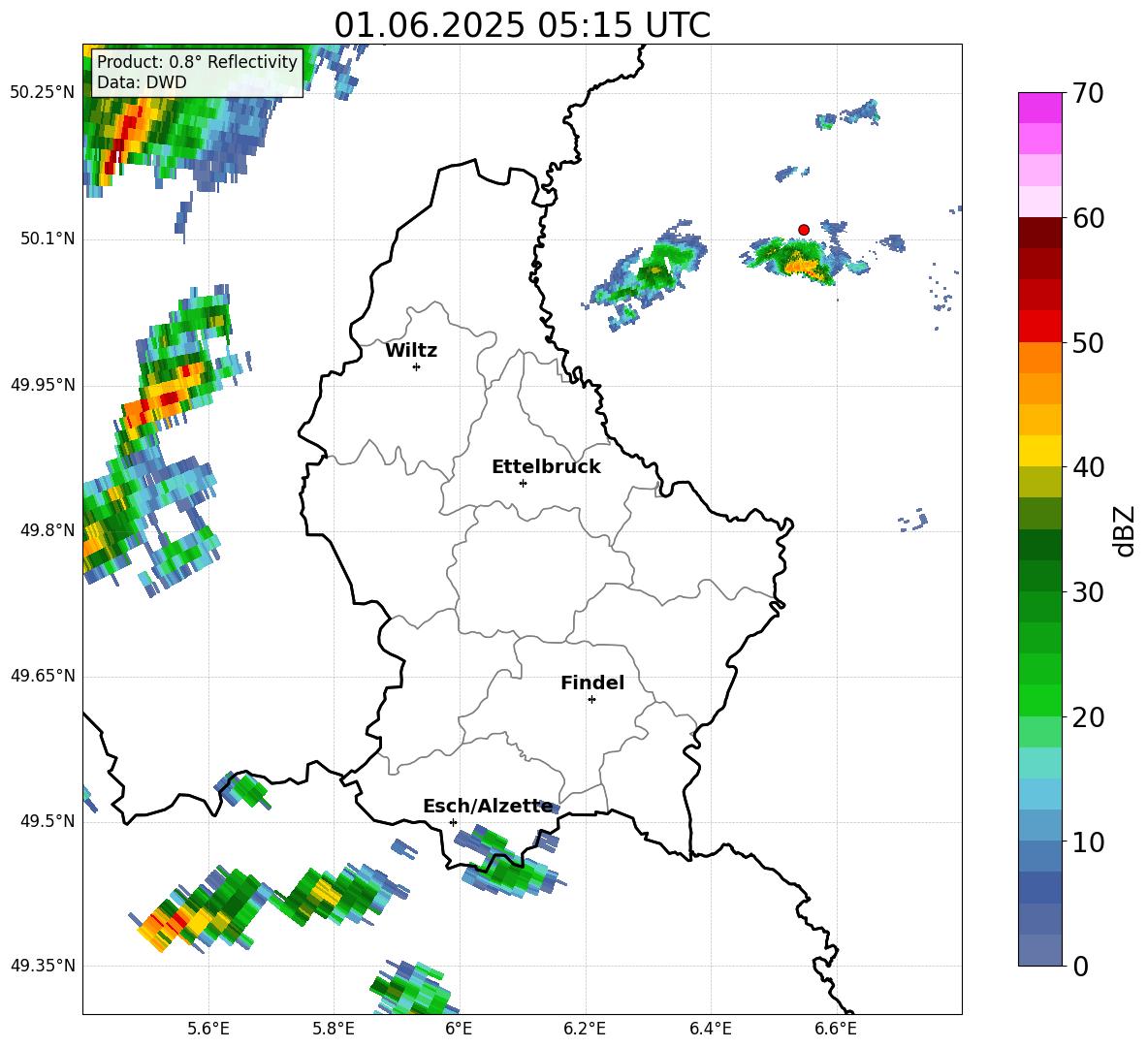The image size is (1148, 1048).
Task: Click the 49.65°N latitude label
Action: [44, 675]
